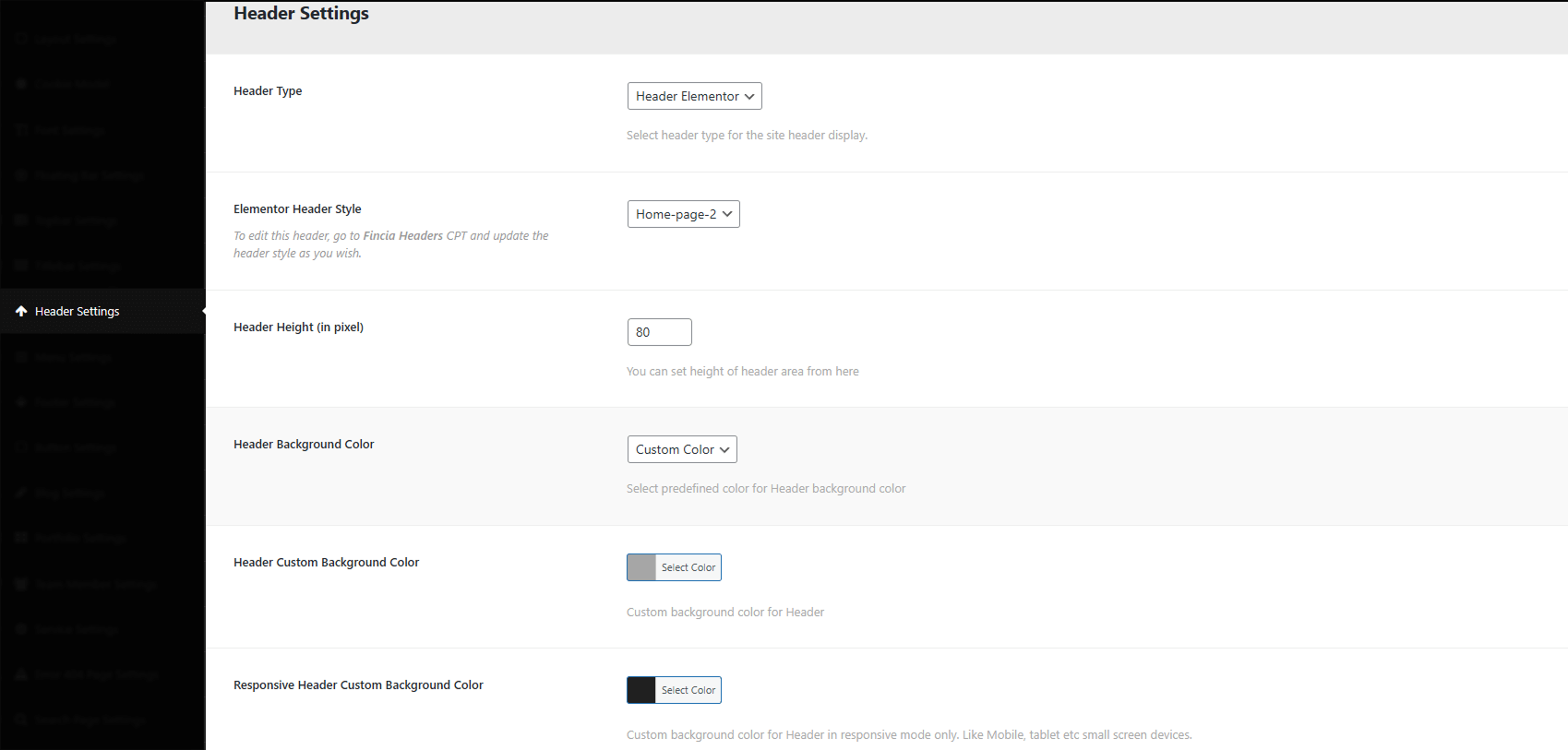Click the Error 404 Page Settings warning icon
This screenshot has width=1568, height=750.
tap(21, 674)
